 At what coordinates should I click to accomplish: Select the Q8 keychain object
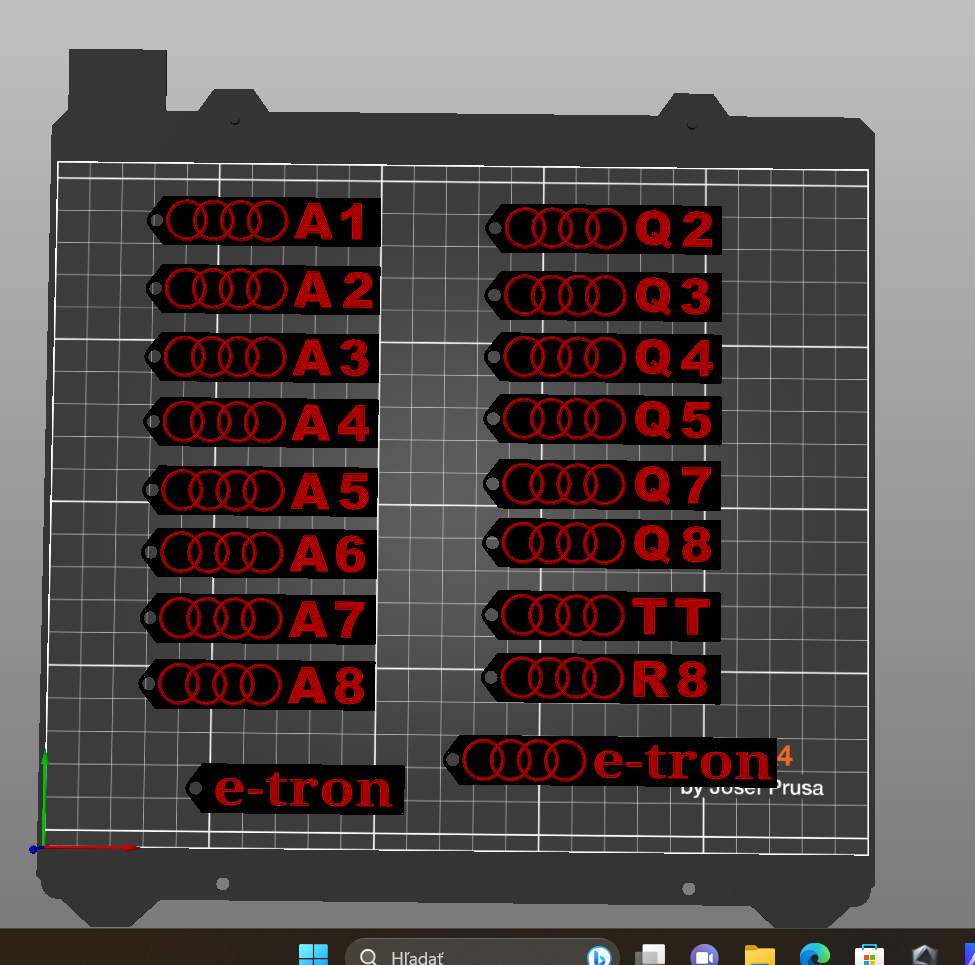[603, 544]
